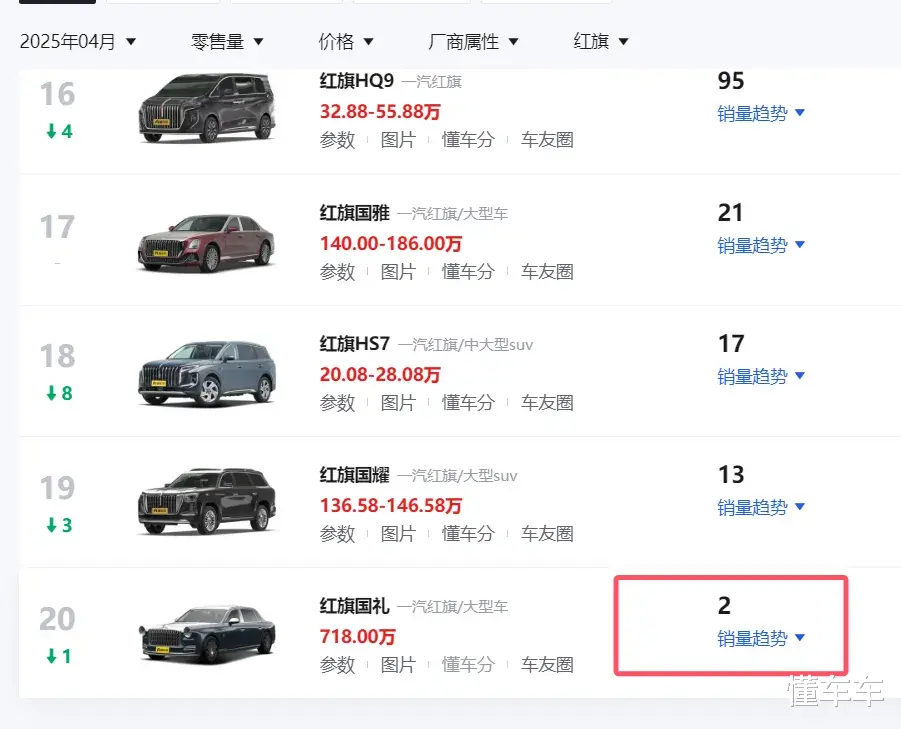Open the 价格 filter dropdown

pyautogui.click(x=346, y=42)
